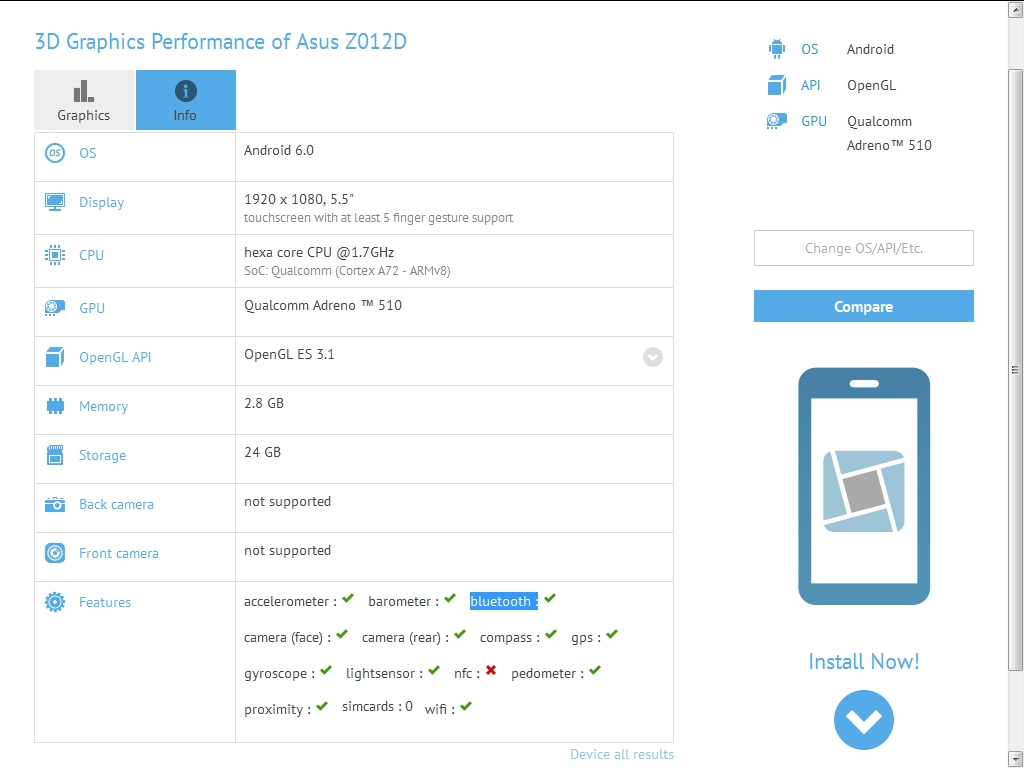Click the Memory chip icon

(x=55, y=406)
